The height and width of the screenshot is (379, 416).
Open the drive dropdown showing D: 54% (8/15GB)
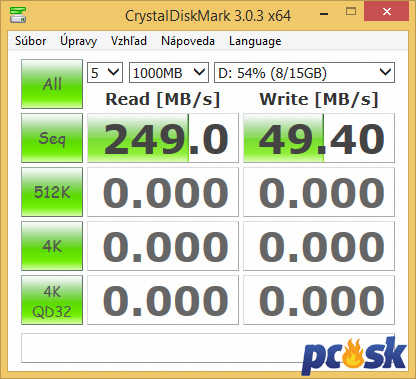pyautogui.click(x=304, y=72)
